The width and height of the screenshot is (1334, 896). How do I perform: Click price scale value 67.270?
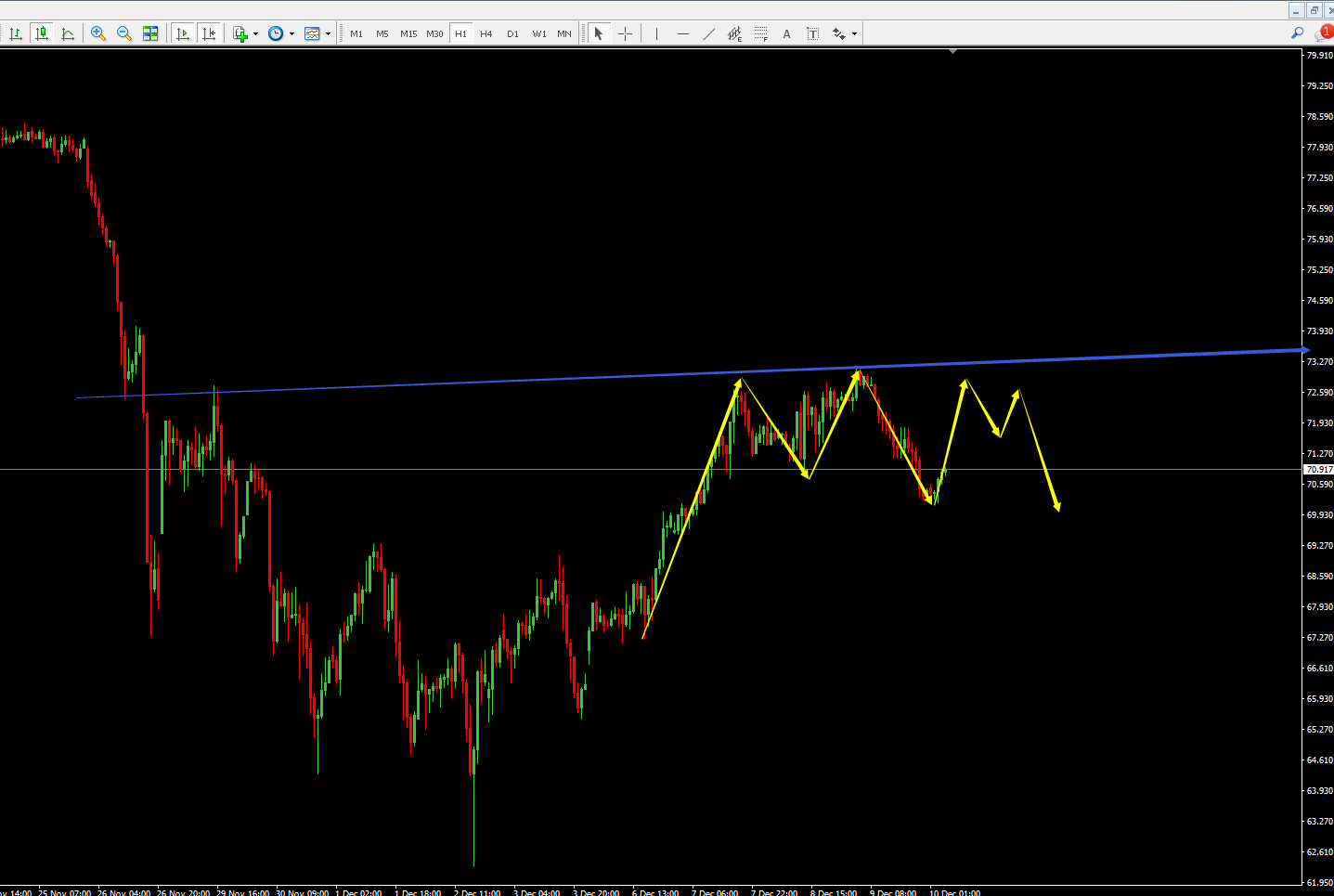[1319, 637]
